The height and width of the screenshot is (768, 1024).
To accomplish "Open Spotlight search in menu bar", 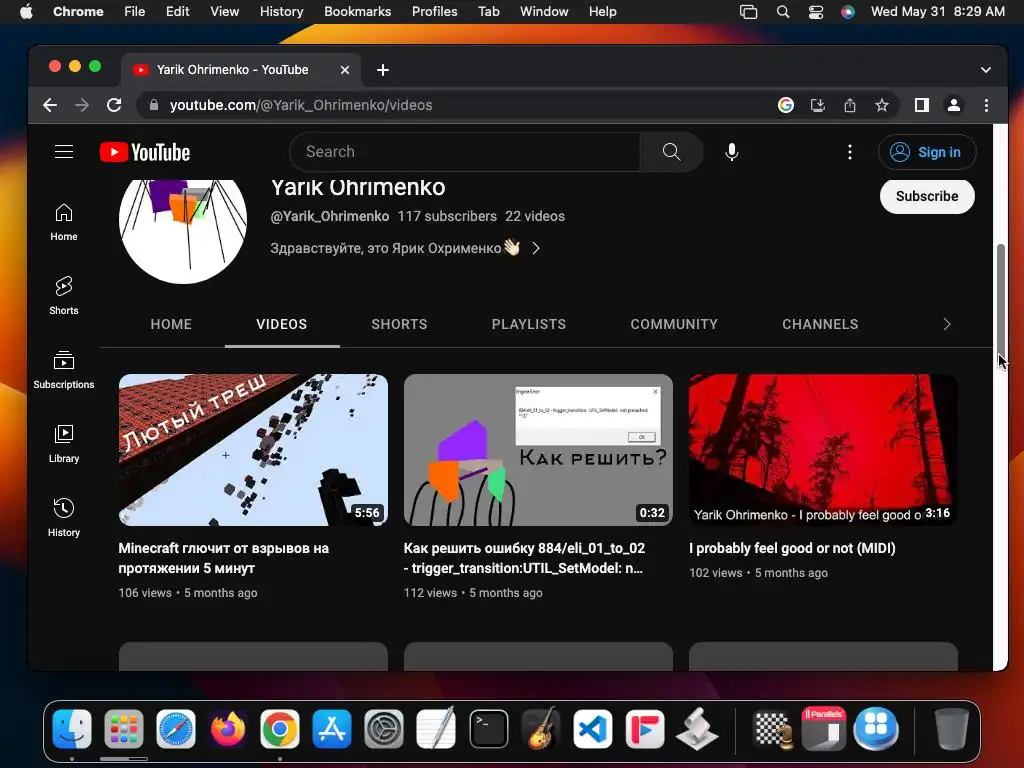I will 782,12.
